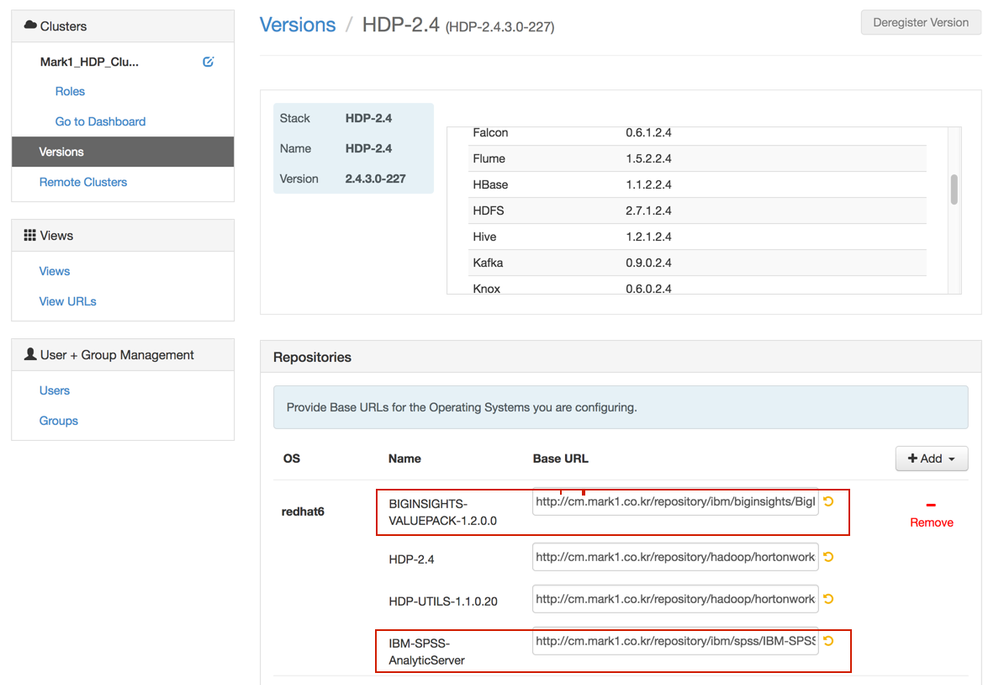999x685 pixels.
Task: Open Remote Clusters section
Action: [x=83, y=182]
